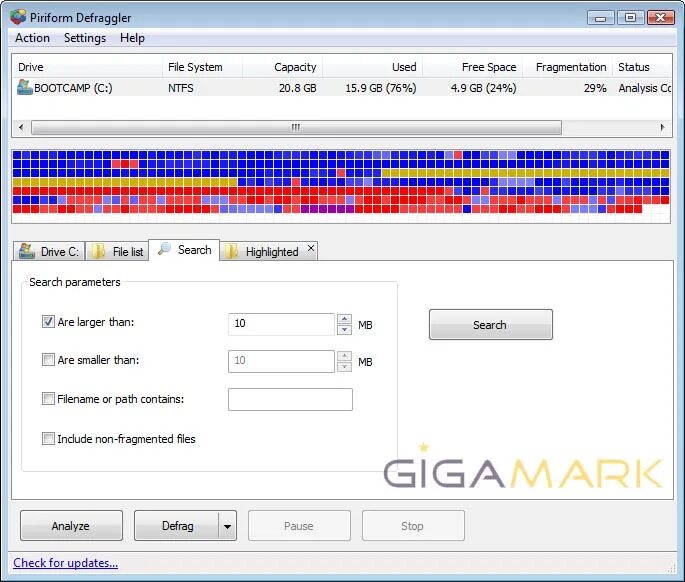Increase the 'smaller than' size value
Screen dimensions: 685x582
pyautogui.click(x=344, y=356)
